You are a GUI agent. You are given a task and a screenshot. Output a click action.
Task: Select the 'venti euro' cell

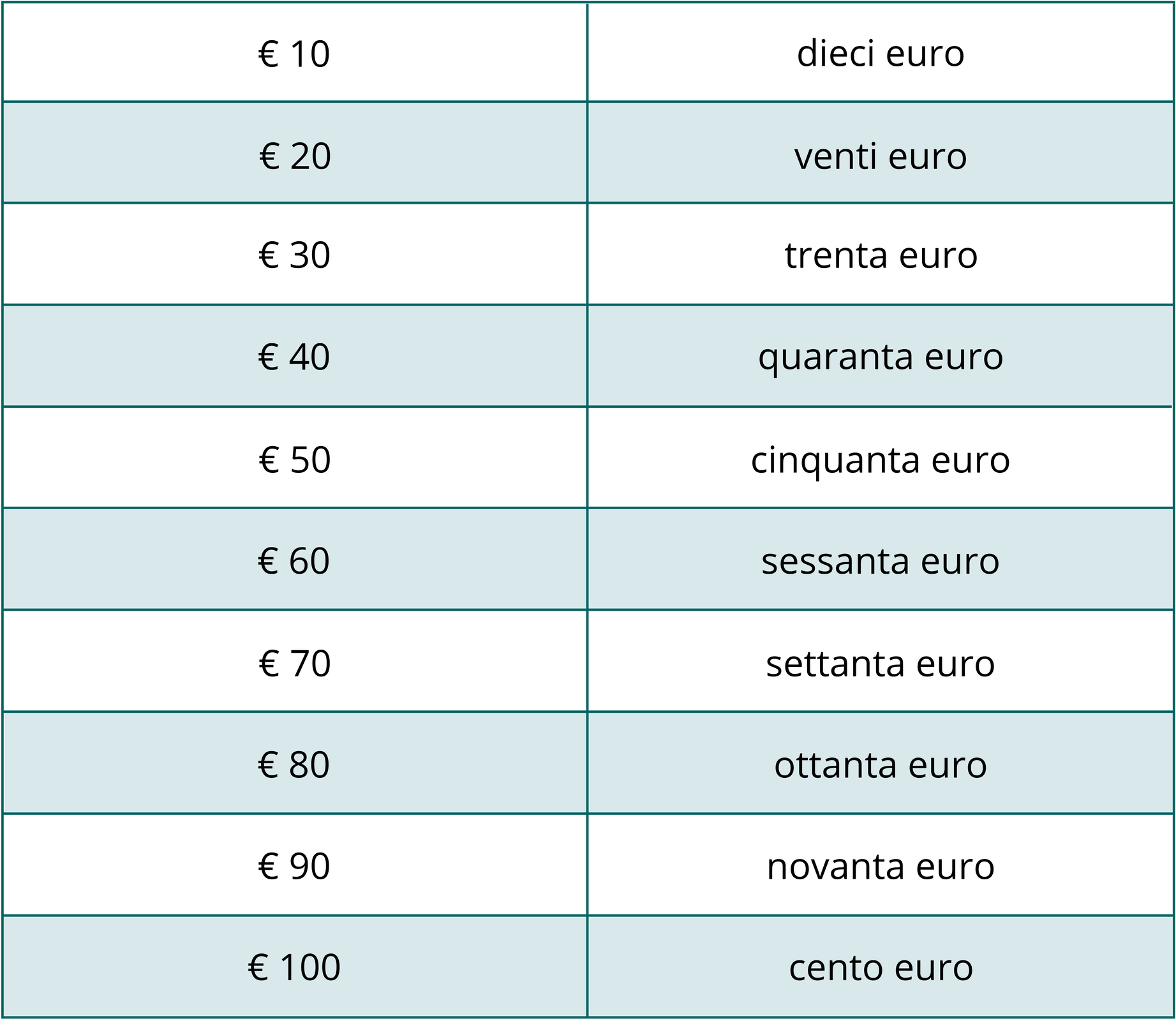[x=880, y=156]
